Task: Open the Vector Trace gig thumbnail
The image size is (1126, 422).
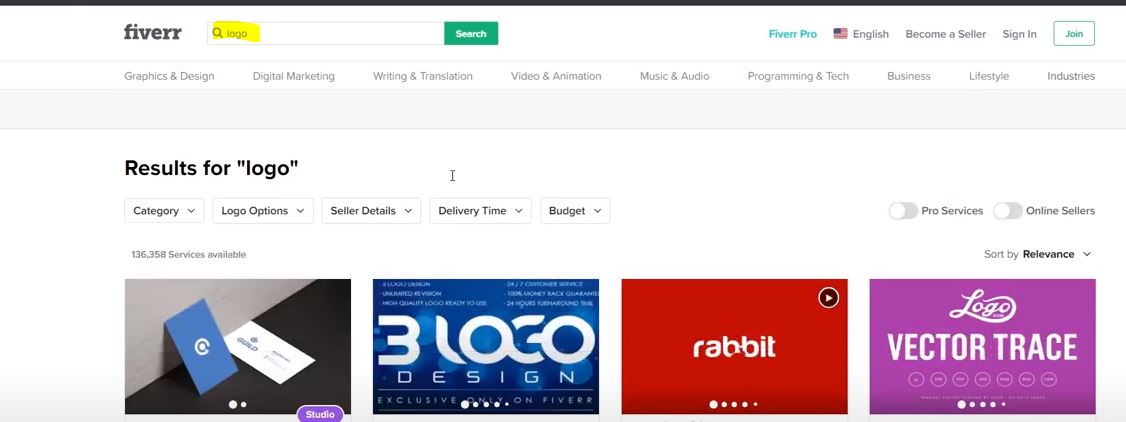Action: pyautogui.click(x=982, y=346)
